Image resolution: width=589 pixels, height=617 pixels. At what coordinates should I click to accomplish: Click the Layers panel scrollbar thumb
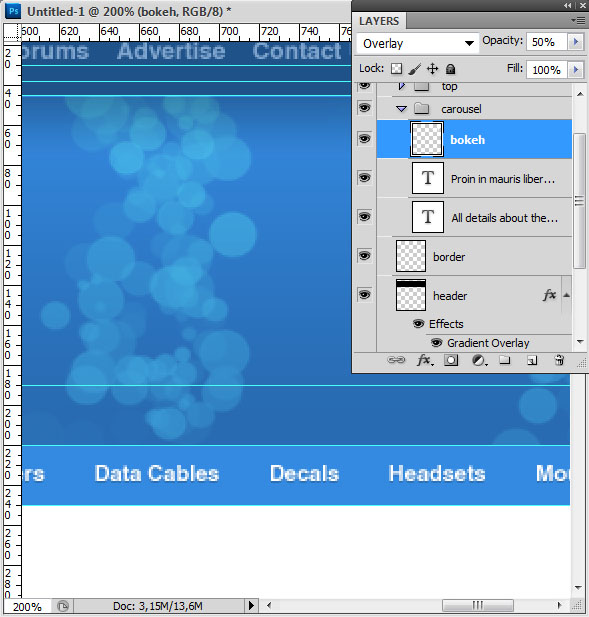pyautogui.click(x=580, y=201)
